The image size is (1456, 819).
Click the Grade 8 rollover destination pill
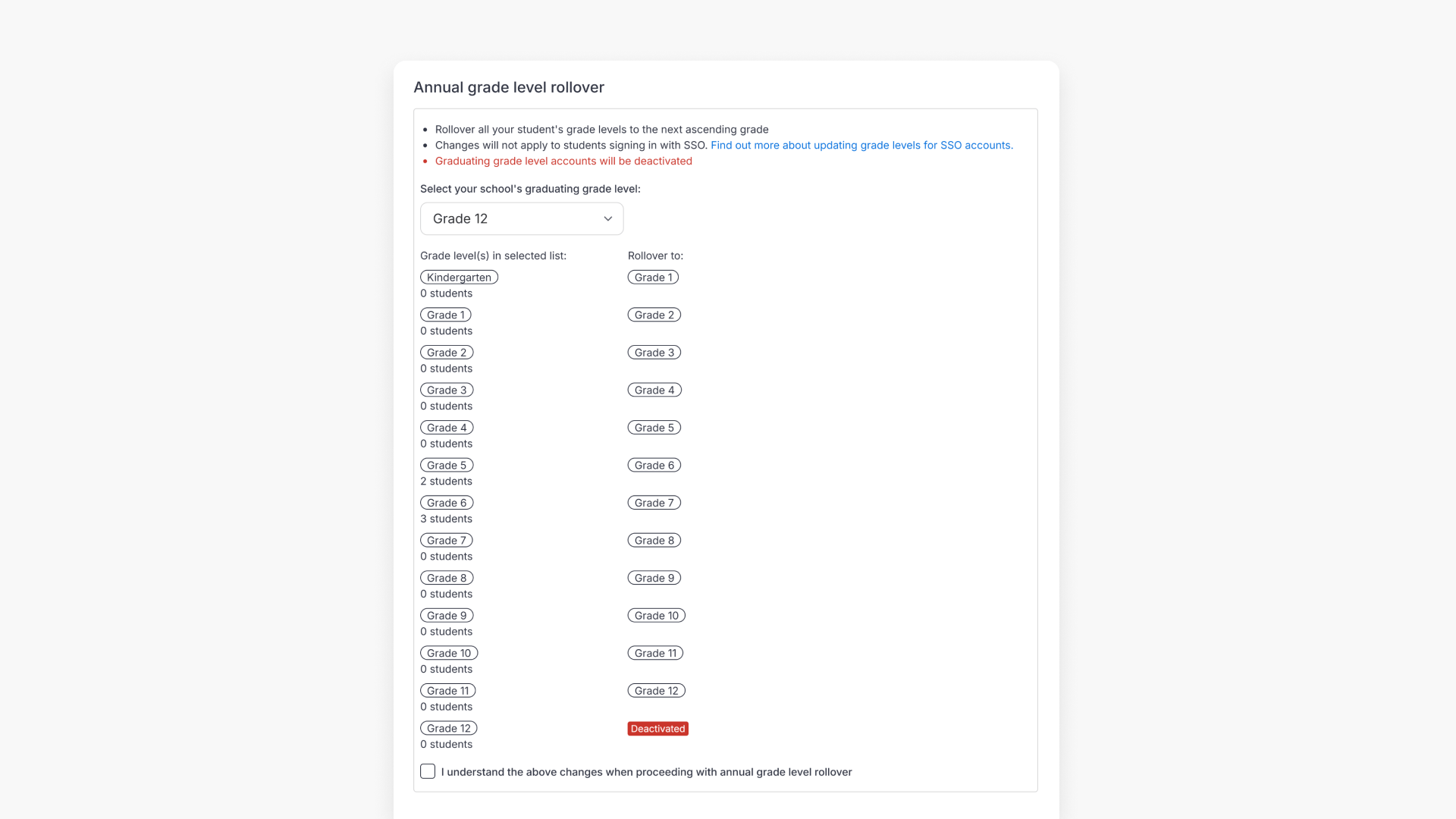654,540
